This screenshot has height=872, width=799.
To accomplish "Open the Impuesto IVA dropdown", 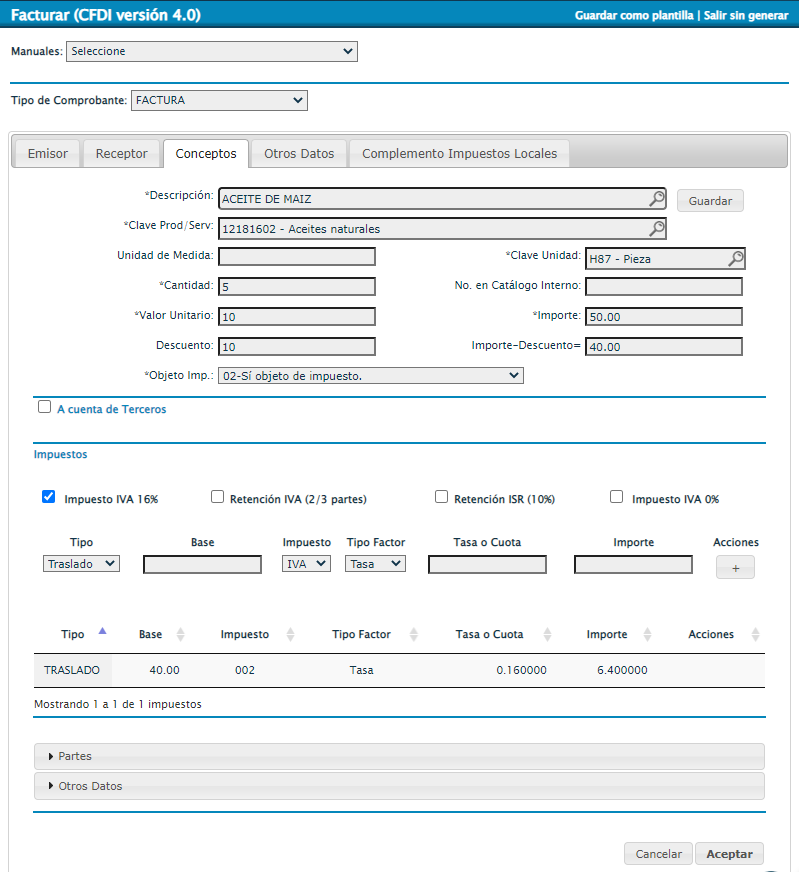I will [306, 563].
